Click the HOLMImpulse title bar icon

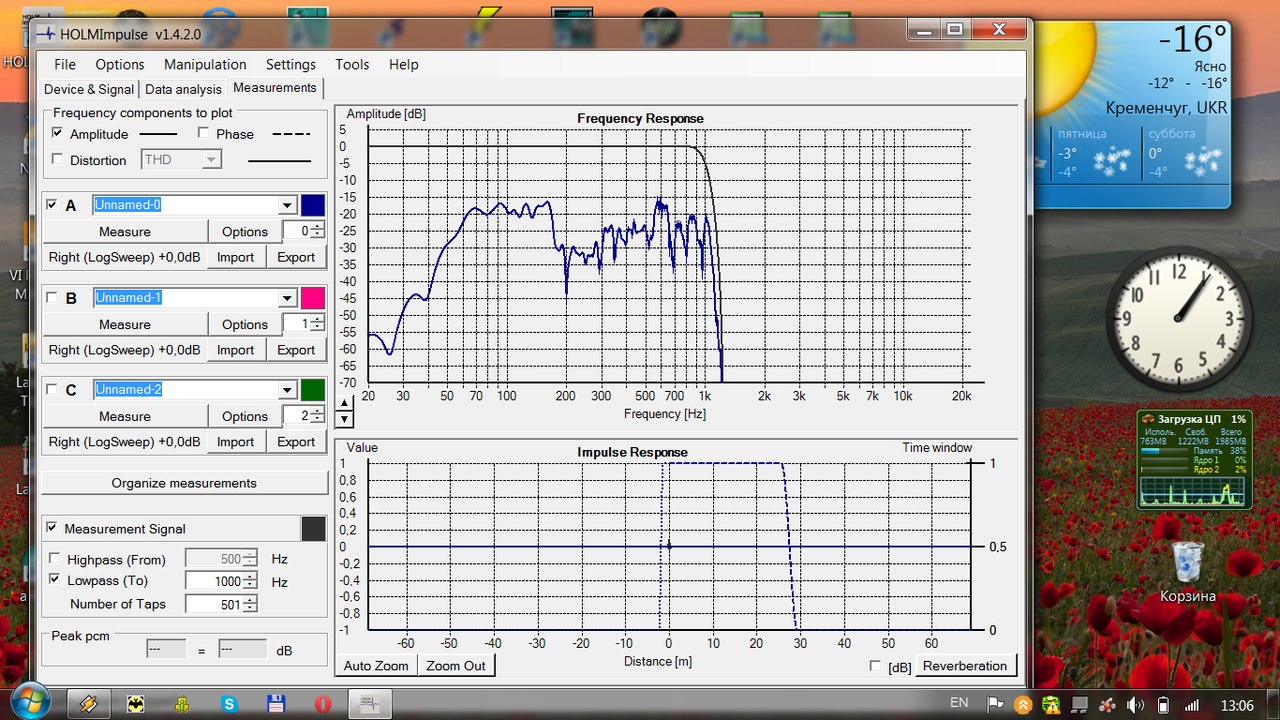click(x=46, y=34)
